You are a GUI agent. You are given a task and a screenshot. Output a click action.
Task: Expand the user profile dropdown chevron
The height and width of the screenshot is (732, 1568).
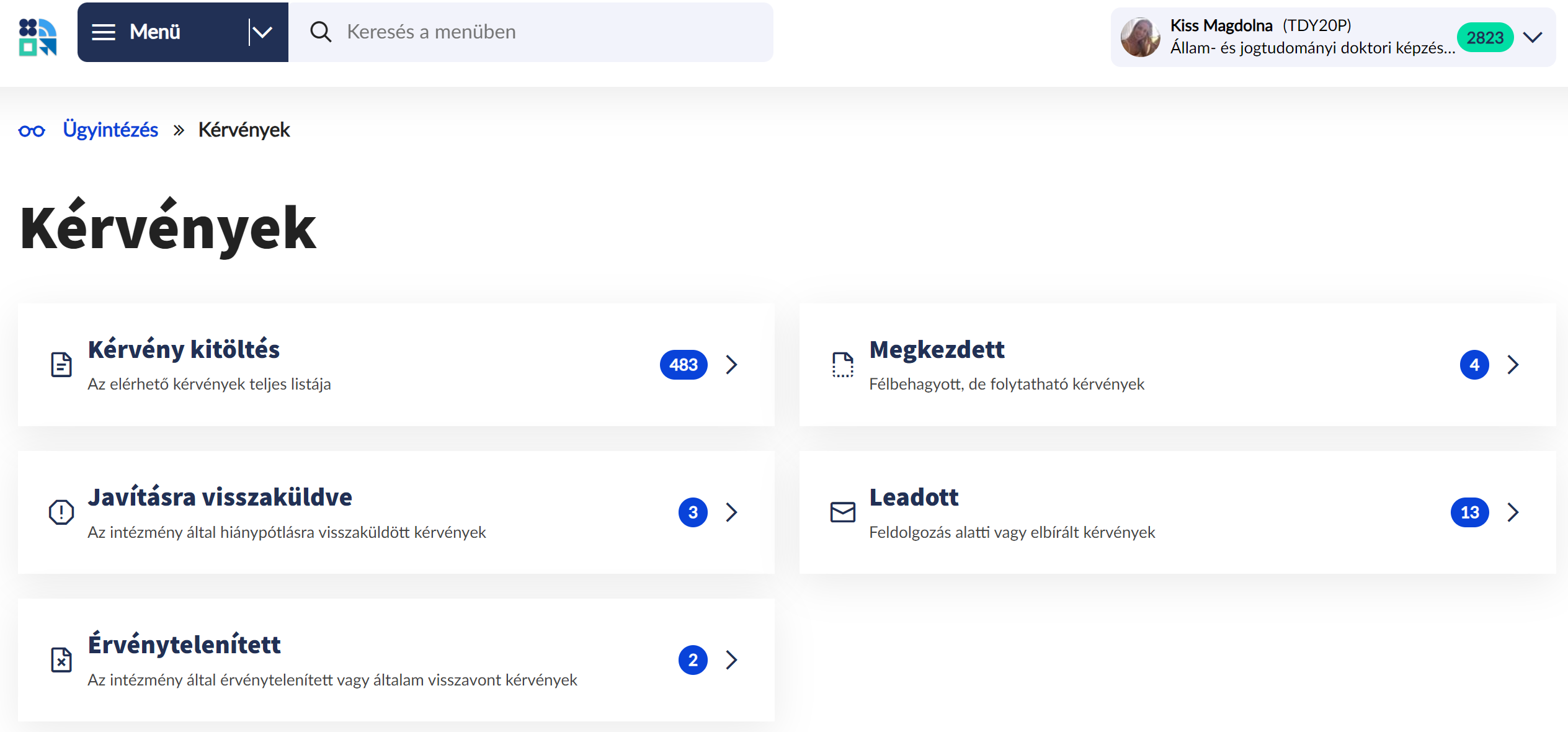1533,37
